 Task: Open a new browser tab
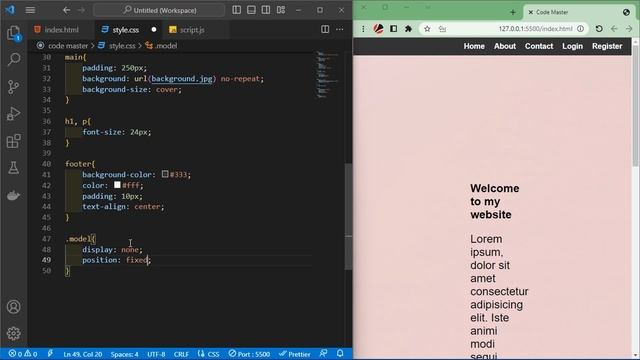point(513,12)
